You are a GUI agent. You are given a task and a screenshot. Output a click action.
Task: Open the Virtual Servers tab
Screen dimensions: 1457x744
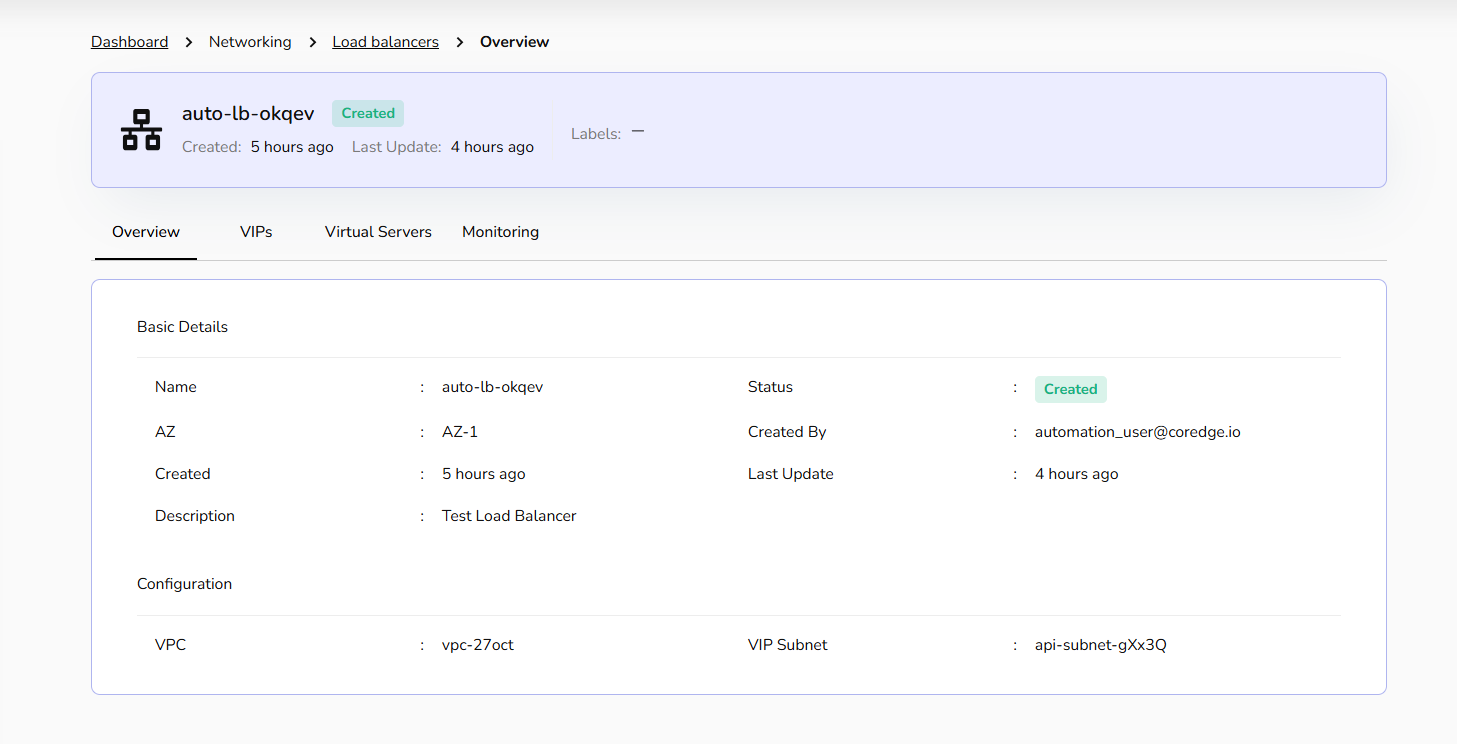click(378, 232)
